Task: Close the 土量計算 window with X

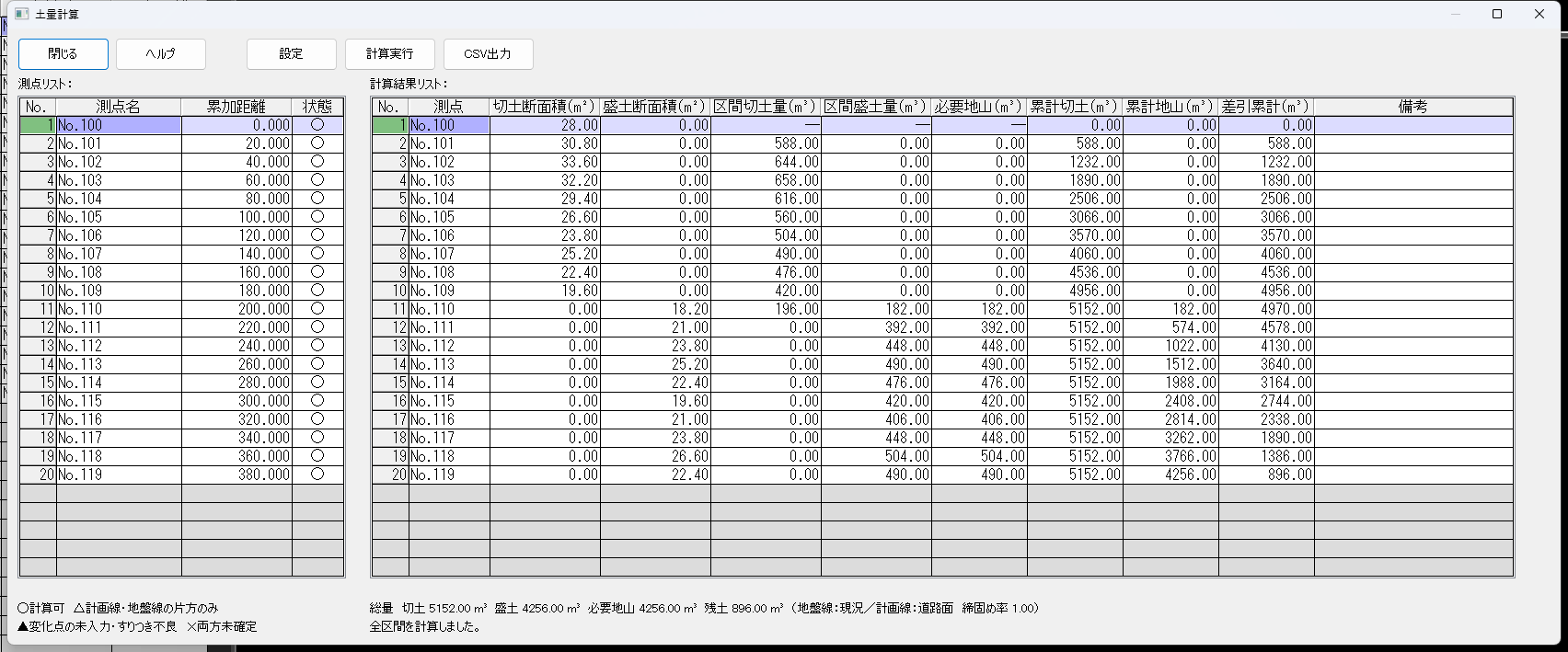Action: [1539, 14]
